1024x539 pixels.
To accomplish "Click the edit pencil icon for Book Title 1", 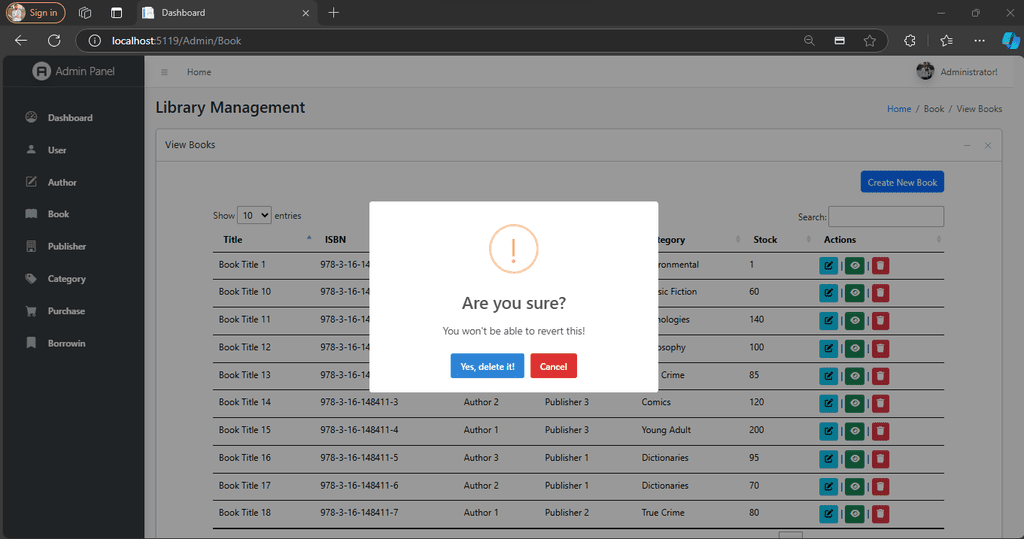I will tap(828, 266).
